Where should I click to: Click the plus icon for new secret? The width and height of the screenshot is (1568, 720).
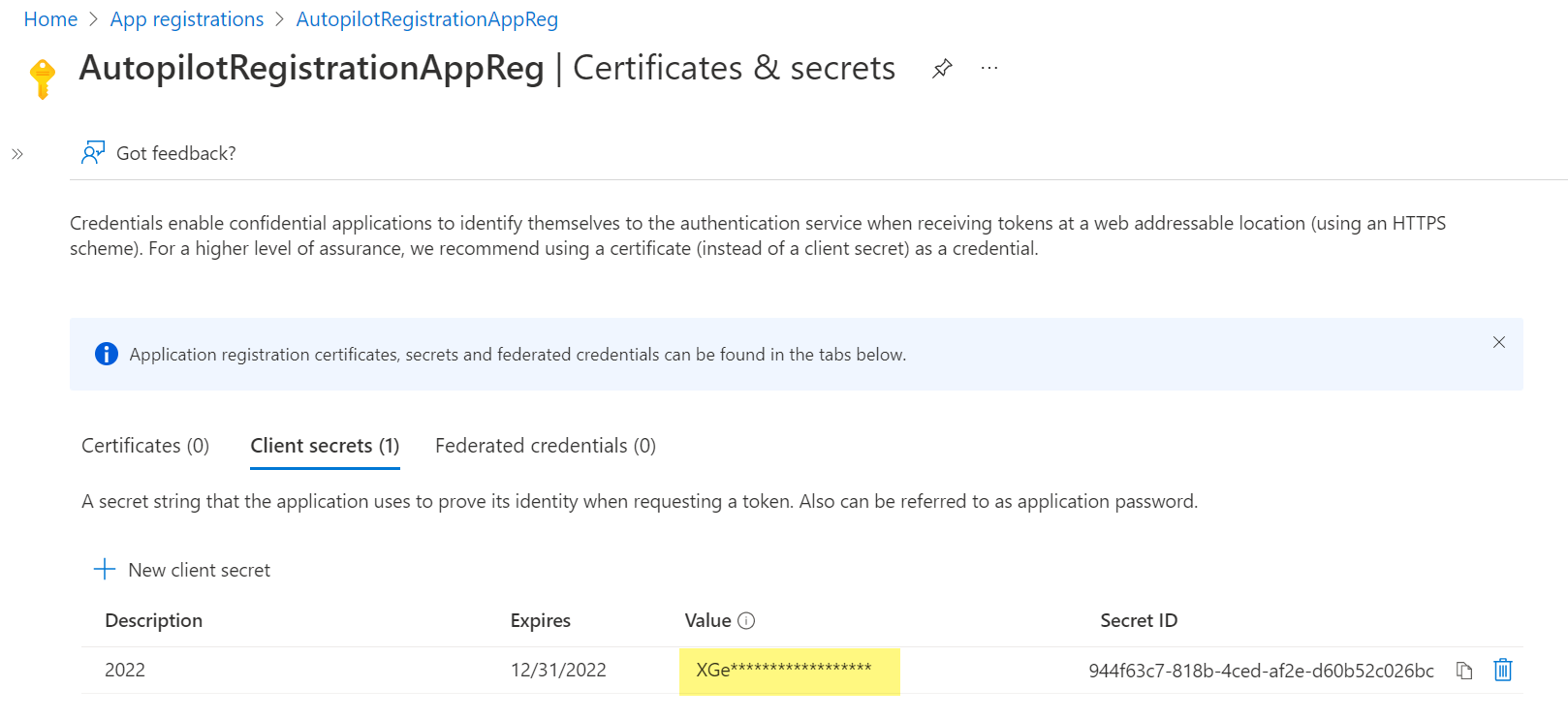105,569
